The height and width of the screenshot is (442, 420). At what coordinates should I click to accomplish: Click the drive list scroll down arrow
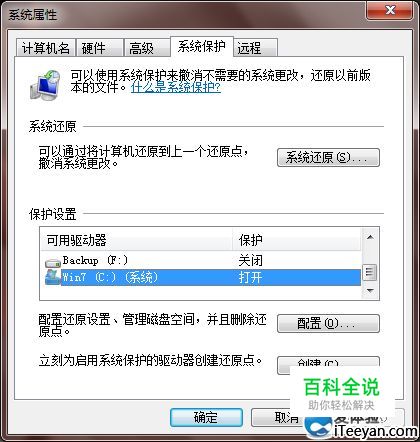370,291
